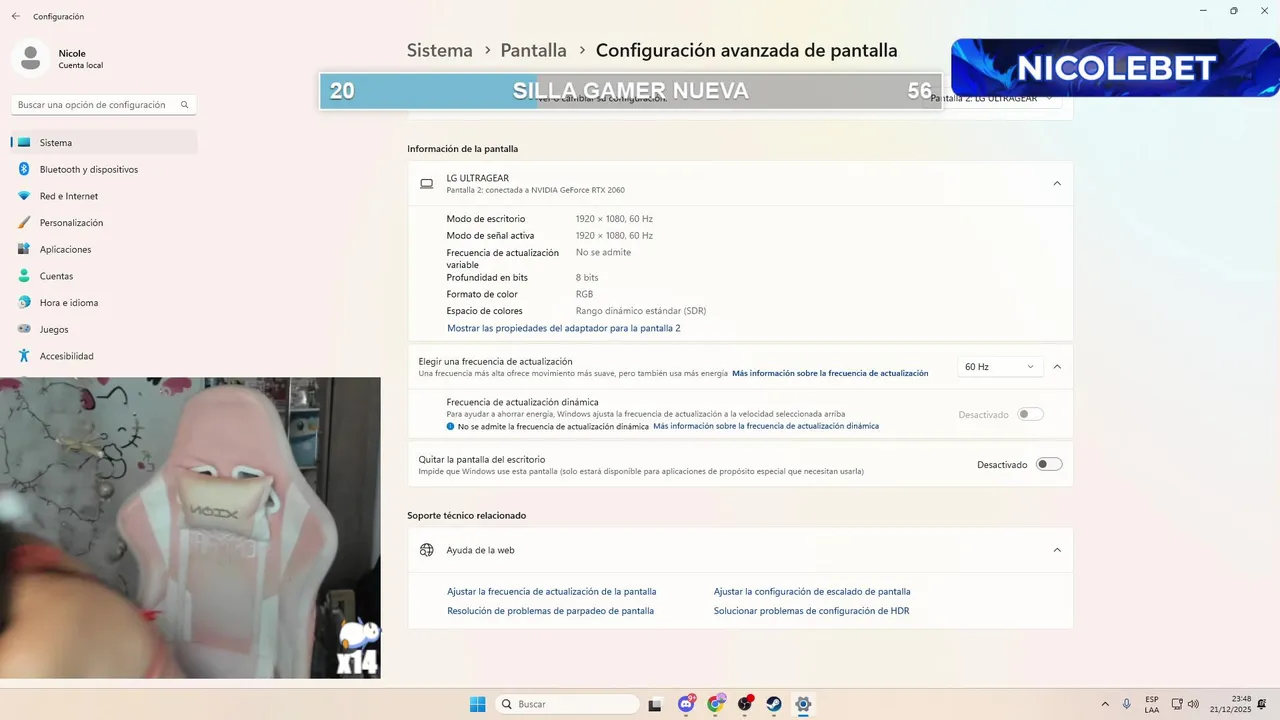Navigate to Sistema breadcrumb
The height and width of the screenshot is (720, 1280).
pyautogui.click(x=440, y=50)
